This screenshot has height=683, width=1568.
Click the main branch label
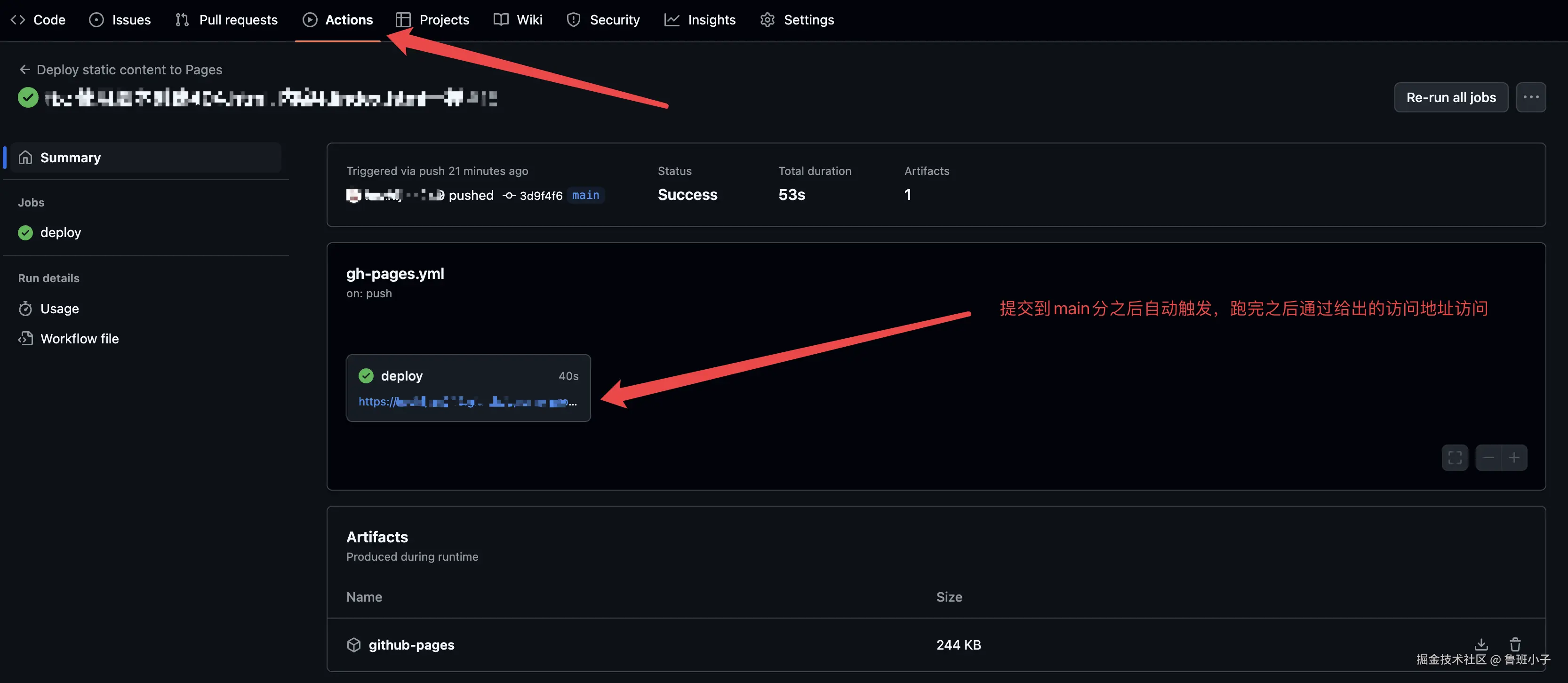[585, 195]
